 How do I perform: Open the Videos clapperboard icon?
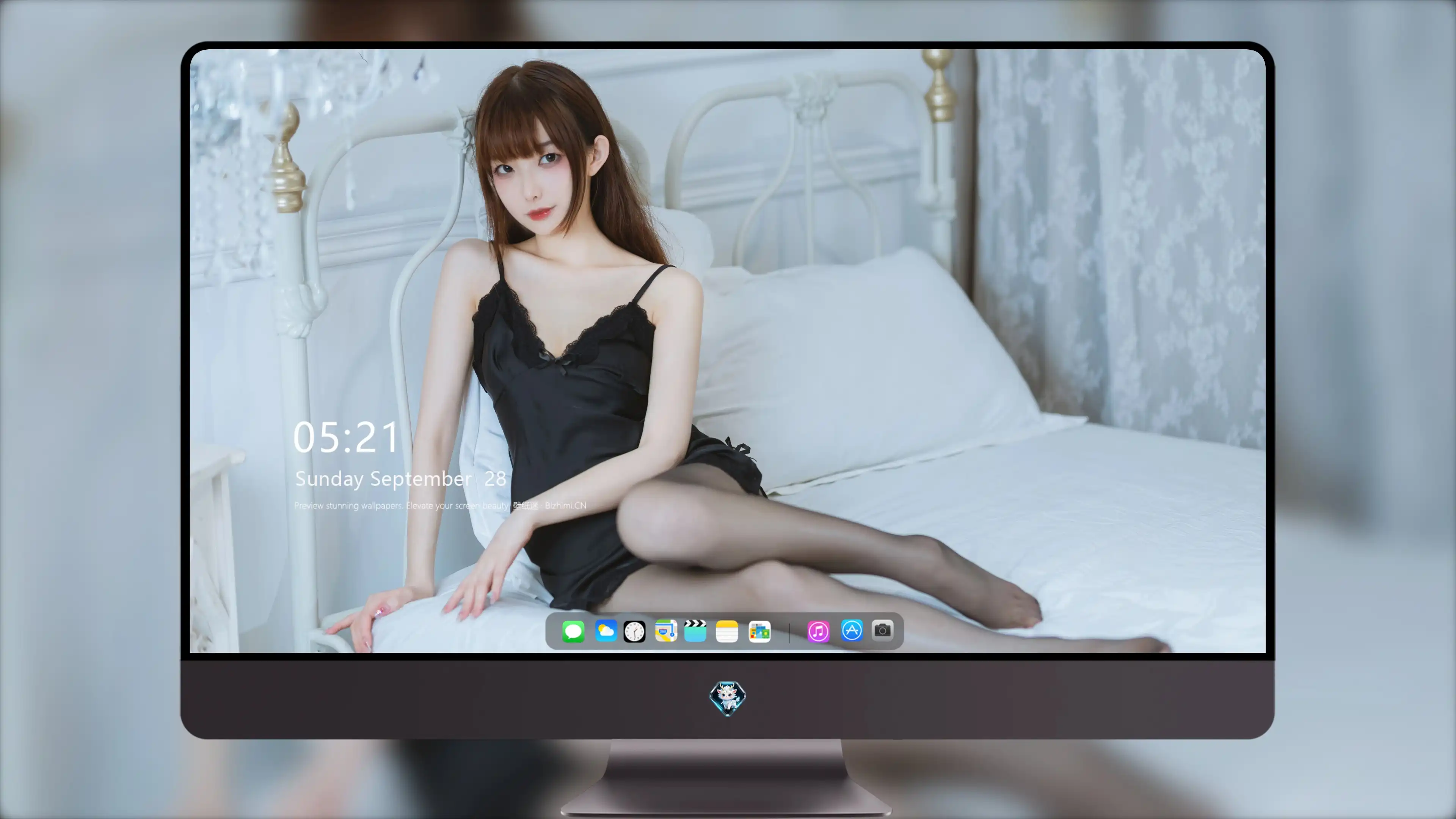pos(695,631)
